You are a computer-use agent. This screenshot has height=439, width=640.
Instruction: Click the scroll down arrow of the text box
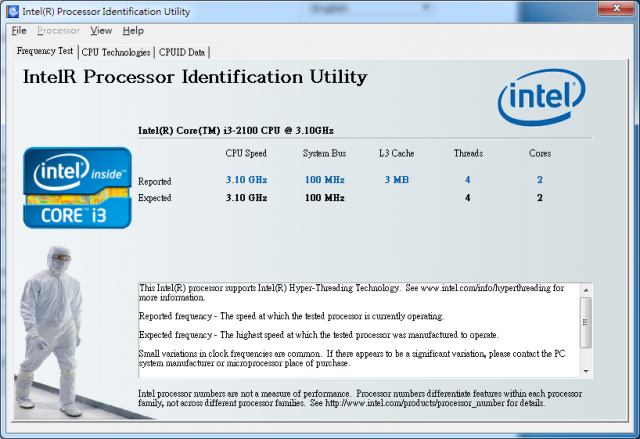coord(586,371)
